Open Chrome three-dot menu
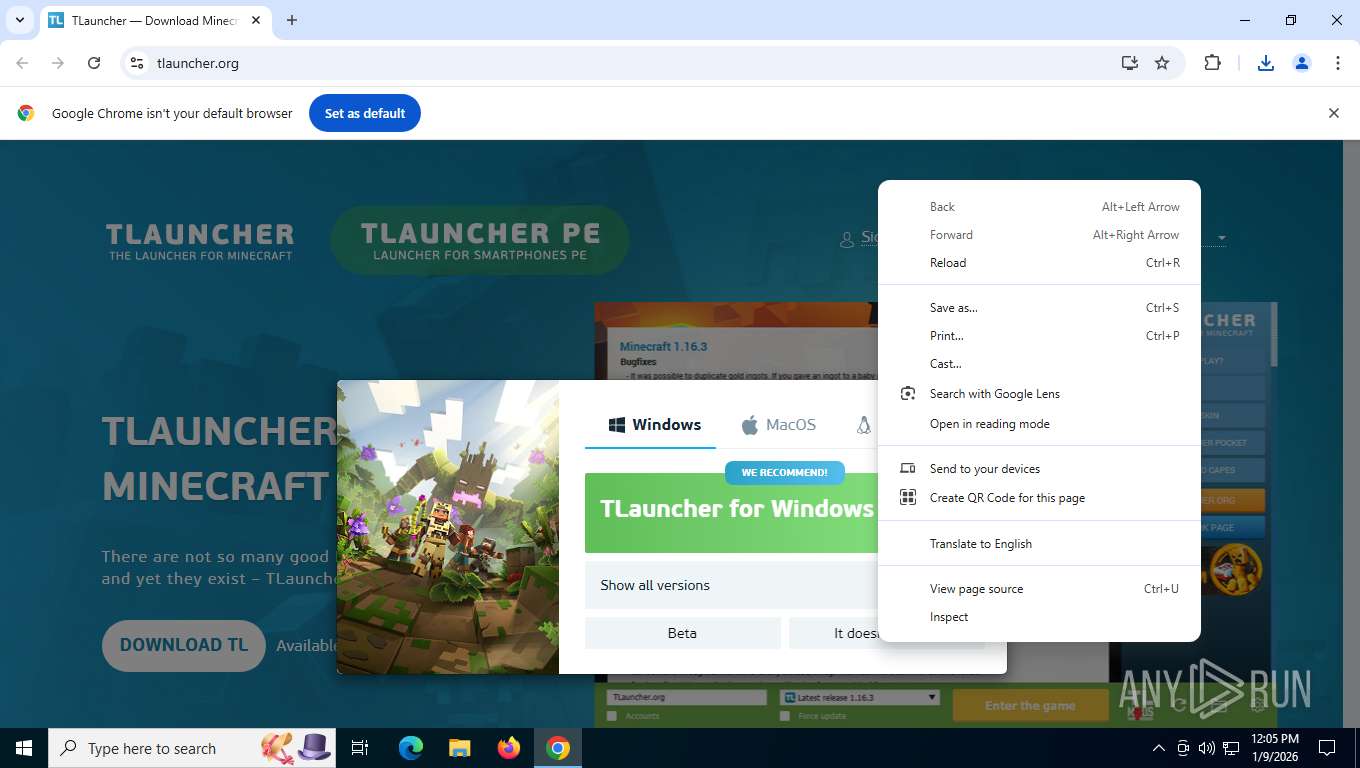1360x768 pixels. click(x=1338, y=63)
